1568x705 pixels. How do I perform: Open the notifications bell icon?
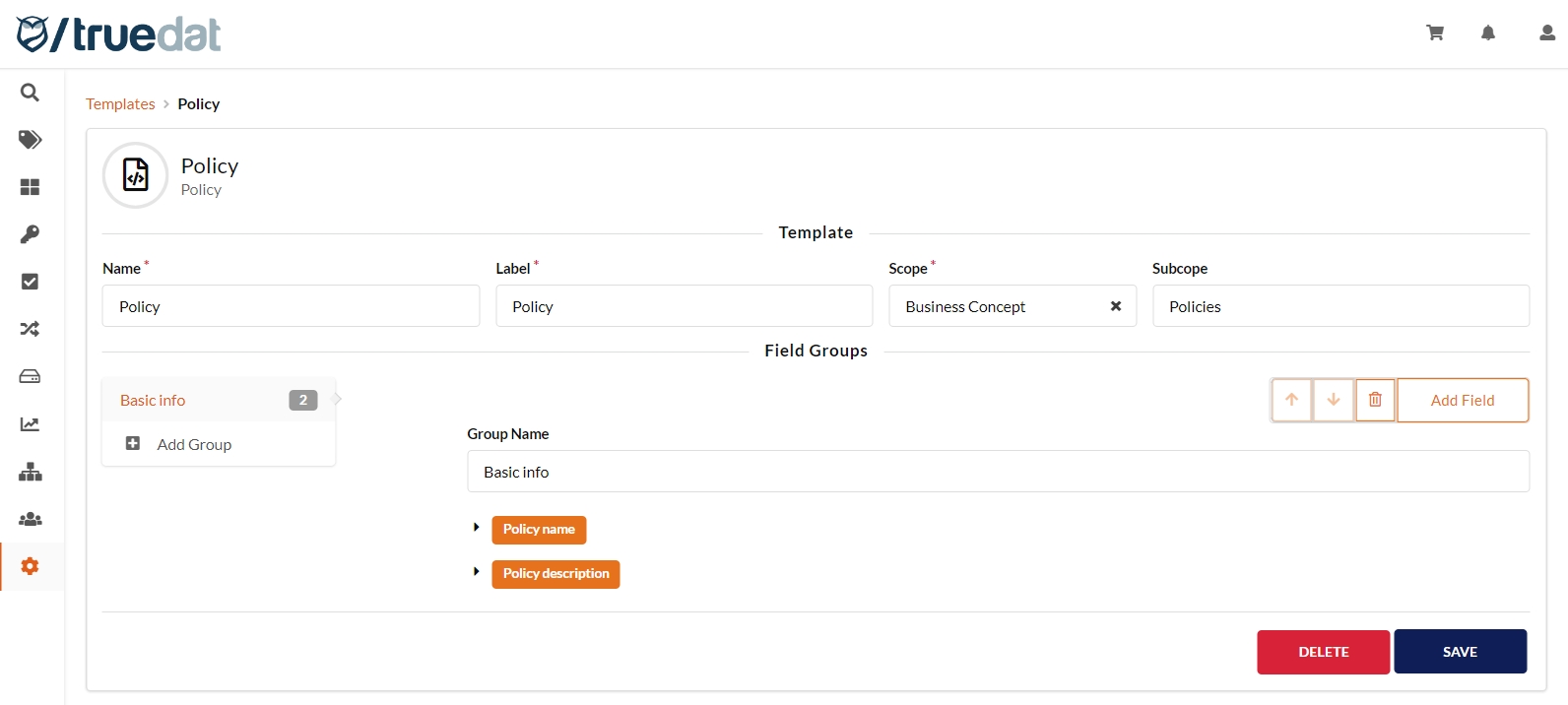(1488, 32)
